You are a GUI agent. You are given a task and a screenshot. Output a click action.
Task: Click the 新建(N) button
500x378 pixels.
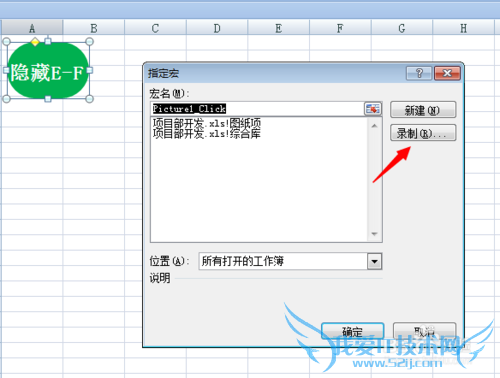pyautogui.click(x=423, y=110)
